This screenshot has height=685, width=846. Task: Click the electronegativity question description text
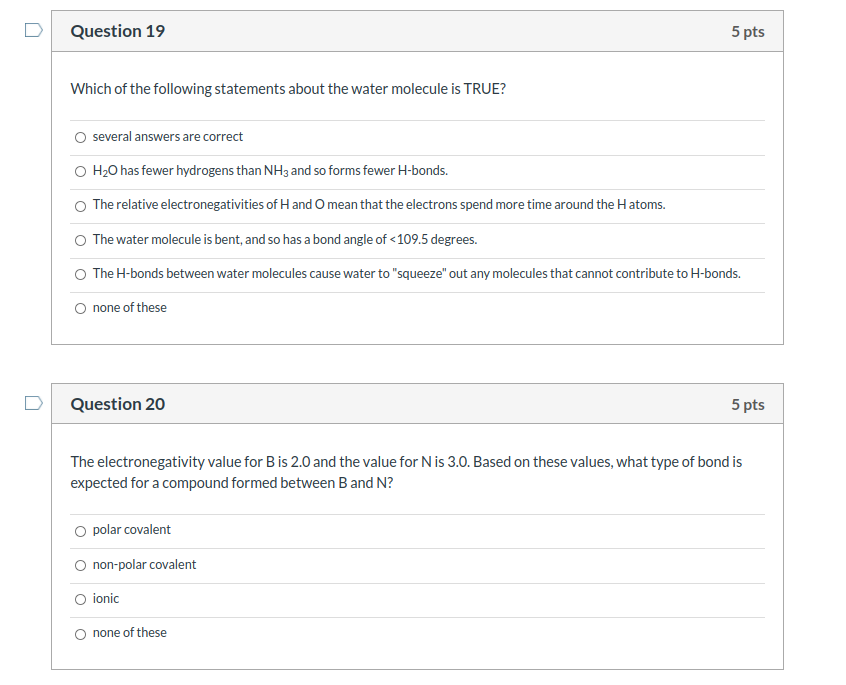tap(400, 471)
